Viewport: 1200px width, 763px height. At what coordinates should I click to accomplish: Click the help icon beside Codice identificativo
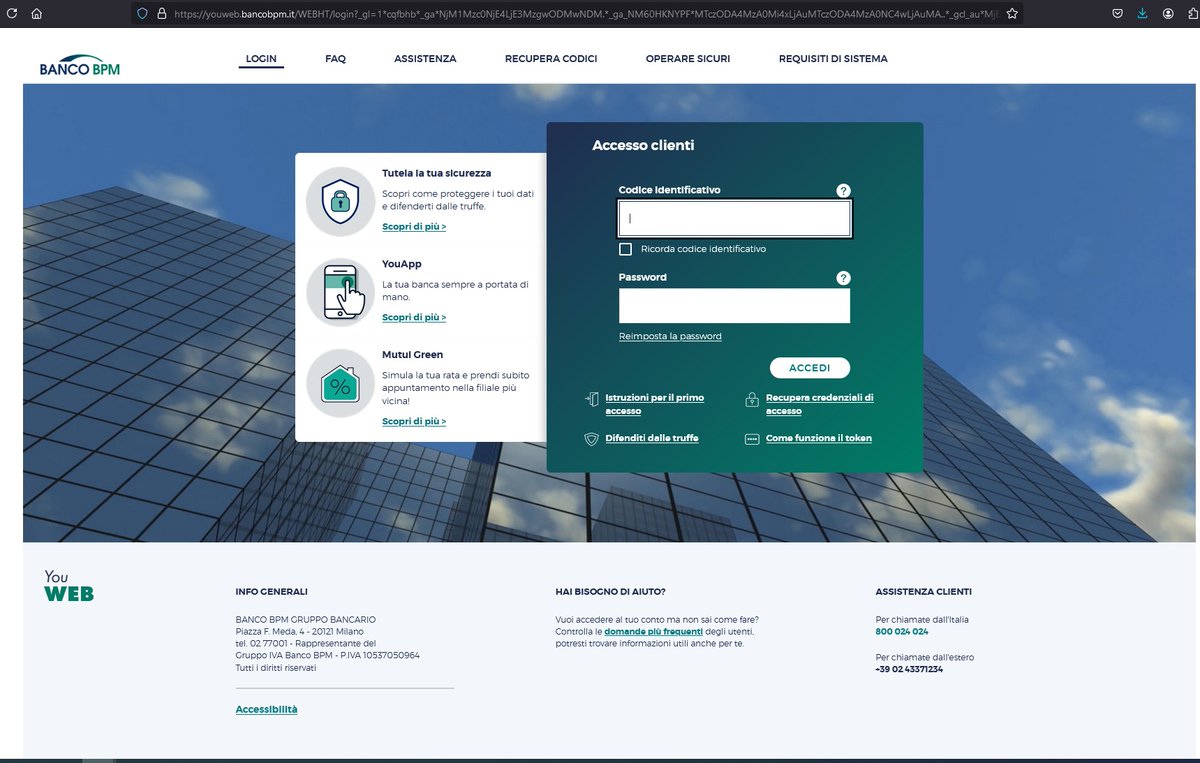[843, 191]
